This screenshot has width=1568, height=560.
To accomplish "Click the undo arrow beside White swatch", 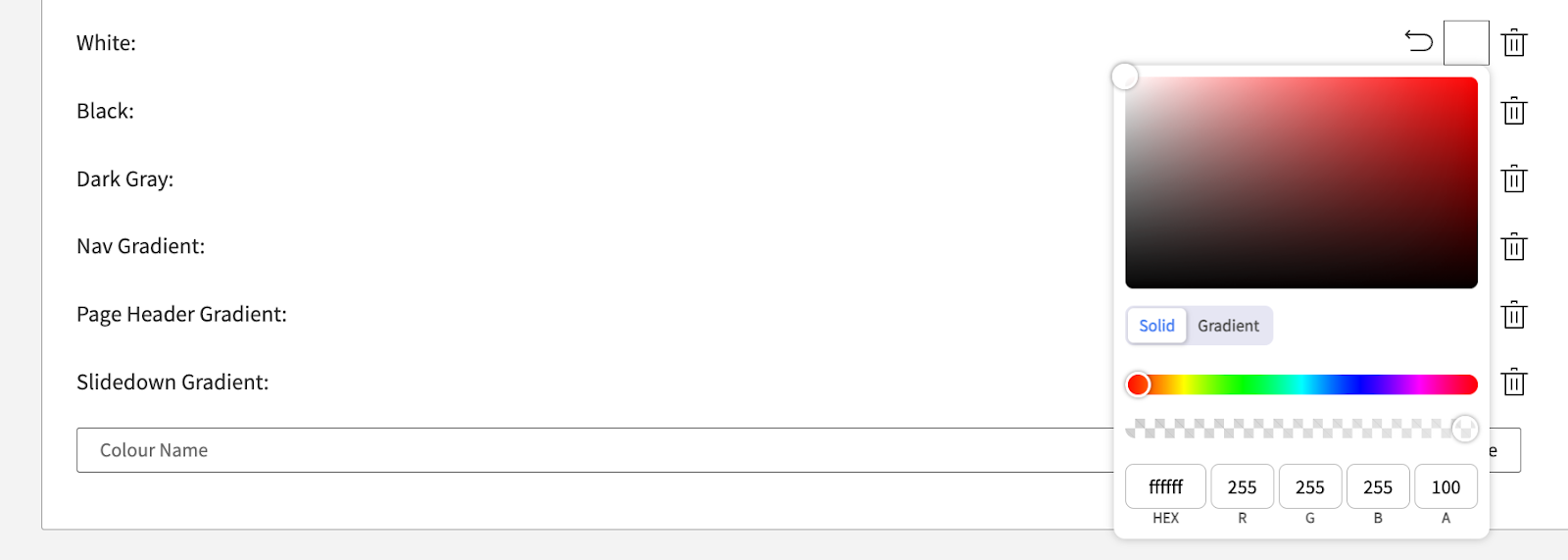I will (x=1419, y=41).
